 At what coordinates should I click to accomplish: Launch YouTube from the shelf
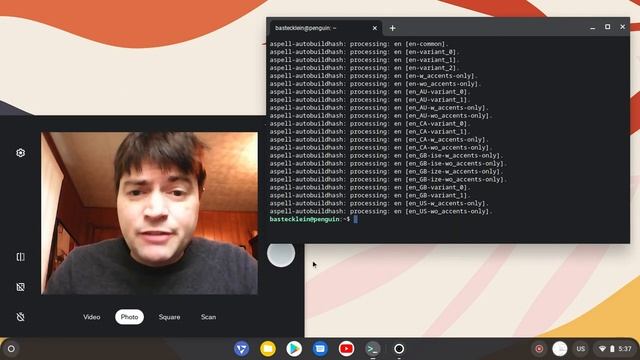pos(346,349)
